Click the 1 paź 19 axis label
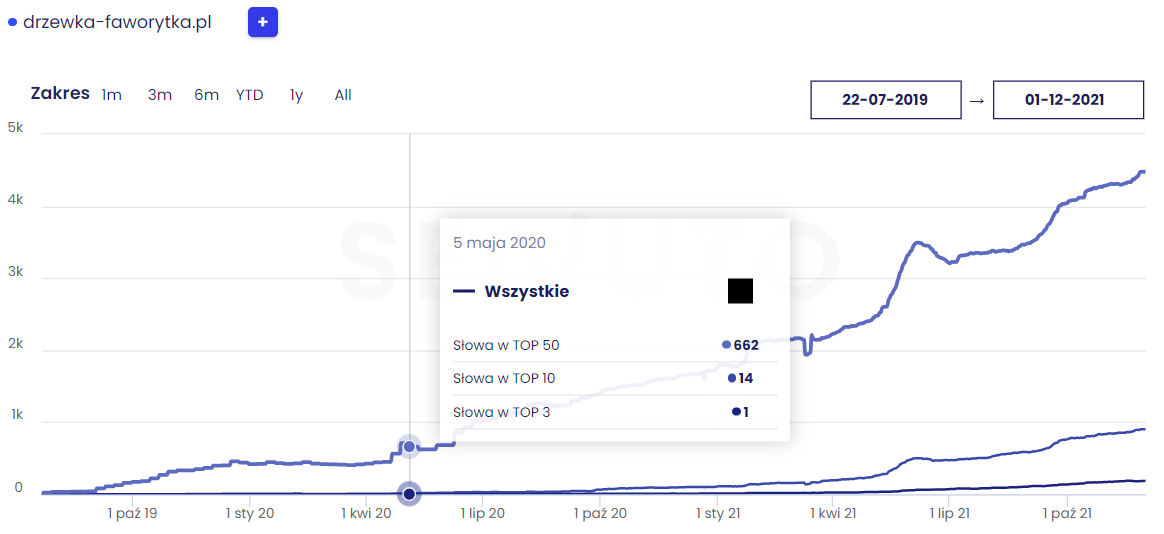 point(132,513)
